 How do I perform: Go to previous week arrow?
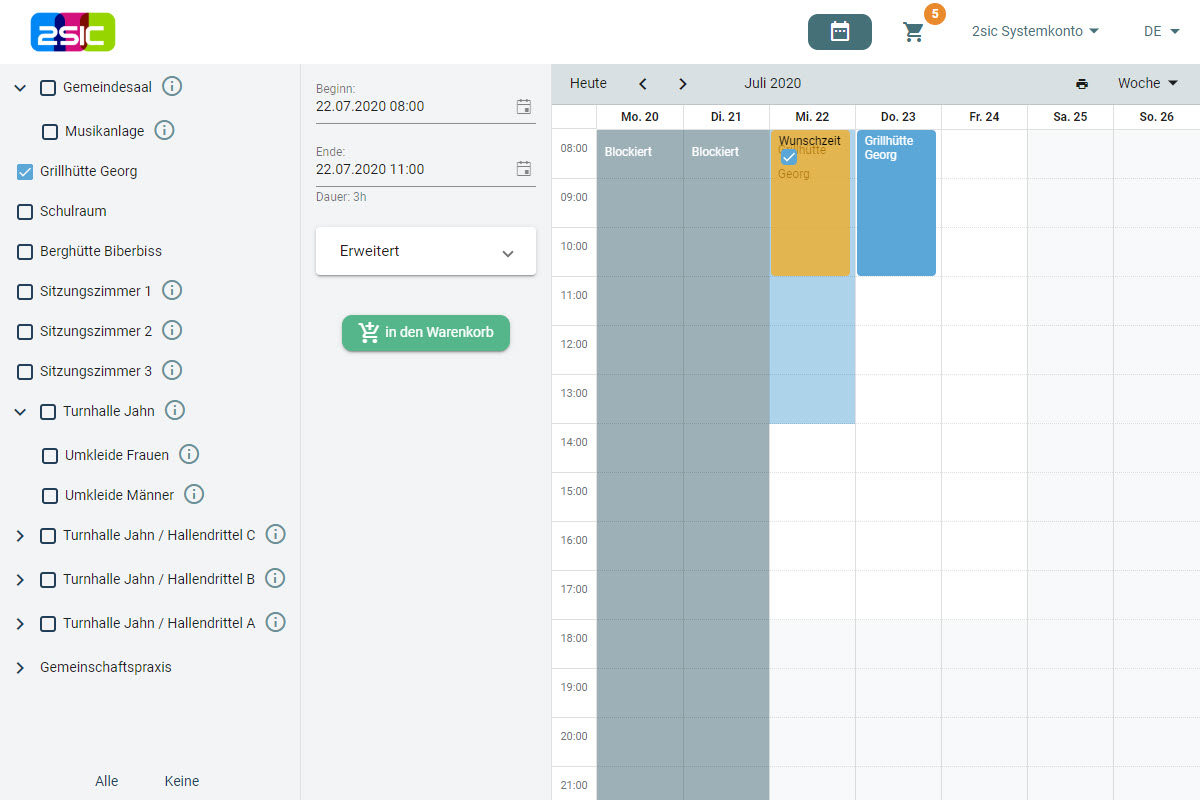(643, 84)
